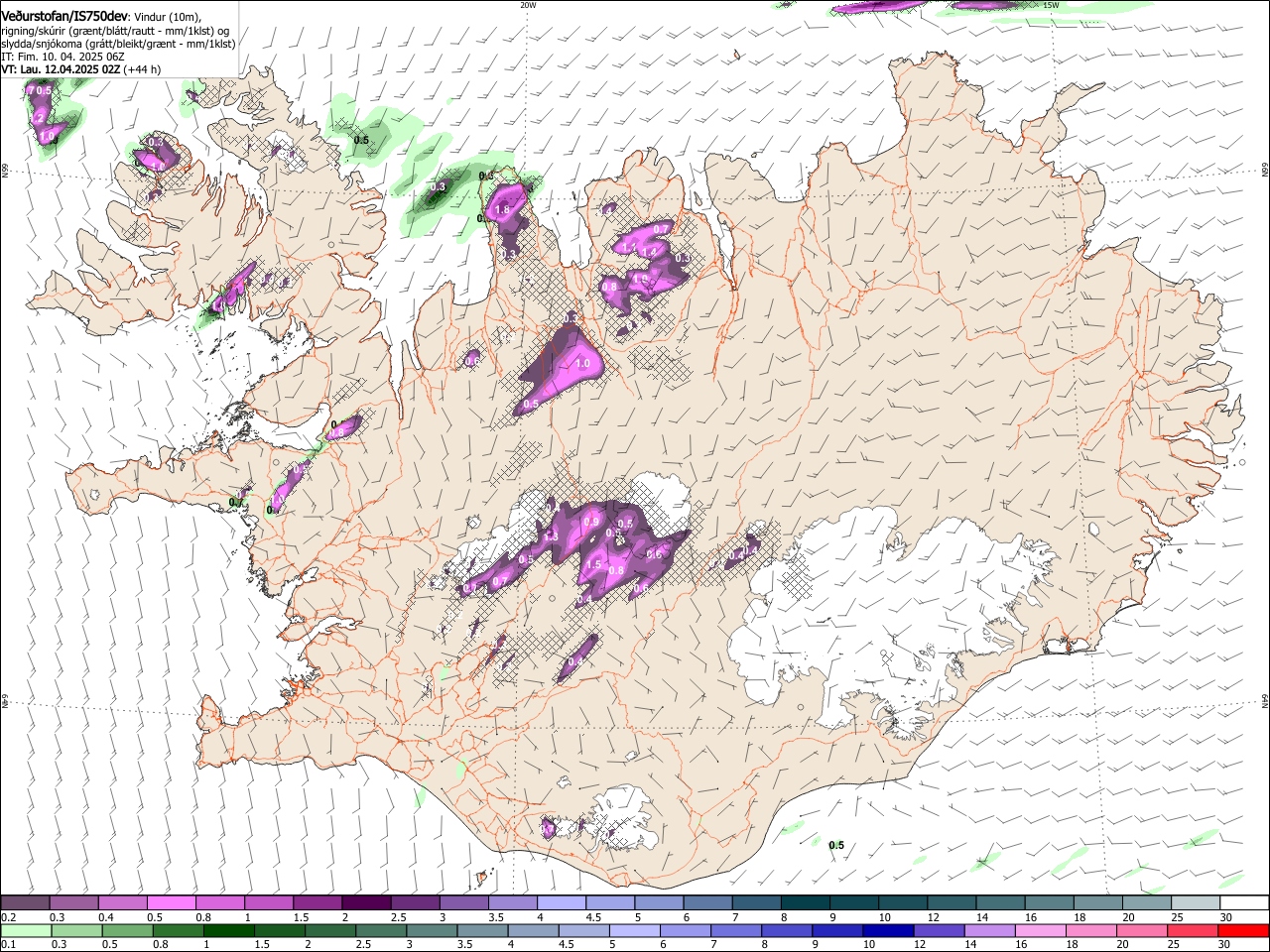Pick the lower legend swatch between 0.3 and 0.5

[77, 930]
